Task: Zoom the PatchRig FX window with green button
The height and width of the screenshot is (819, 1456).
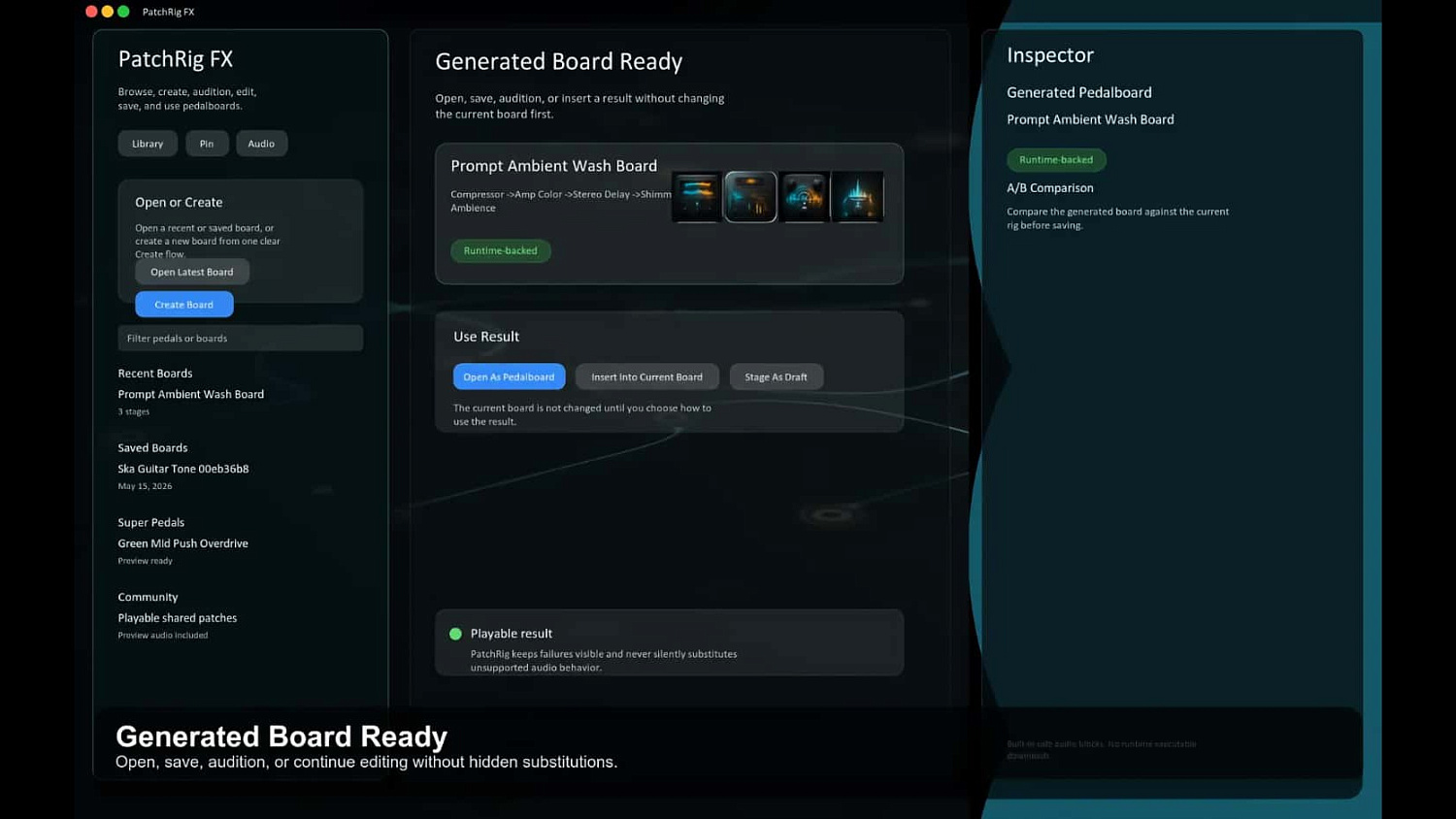Action: [x=123, y=12]
